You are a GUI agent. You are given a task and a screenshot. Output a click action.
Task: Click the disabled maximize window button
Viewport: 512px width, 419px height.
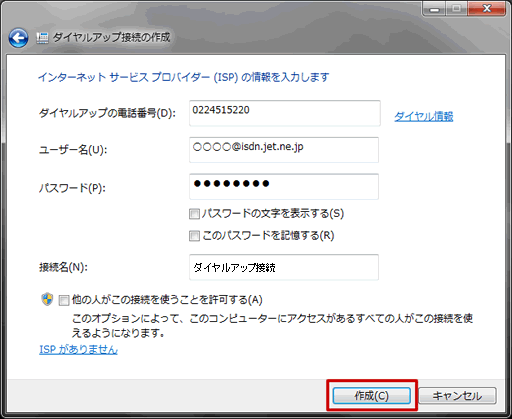(x=457, y=9)
